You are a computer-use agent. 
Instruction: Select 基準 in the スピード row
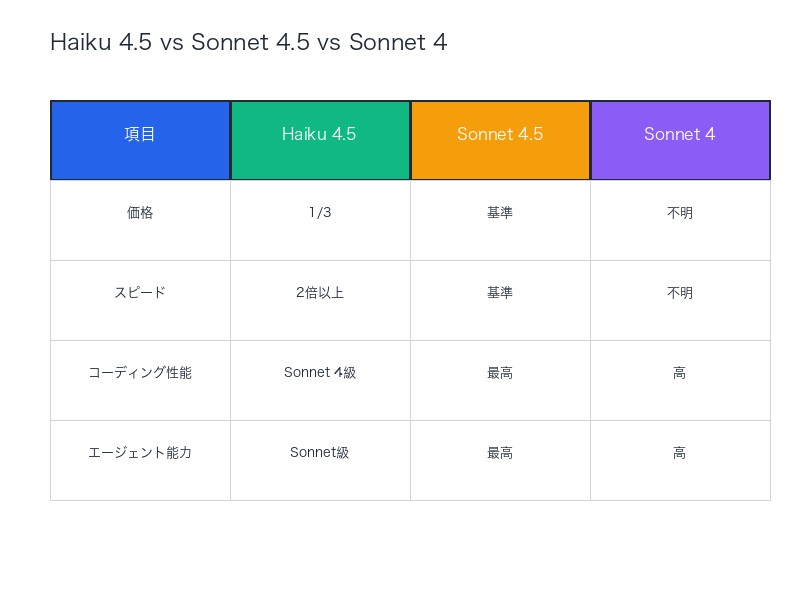click(500, 293)
